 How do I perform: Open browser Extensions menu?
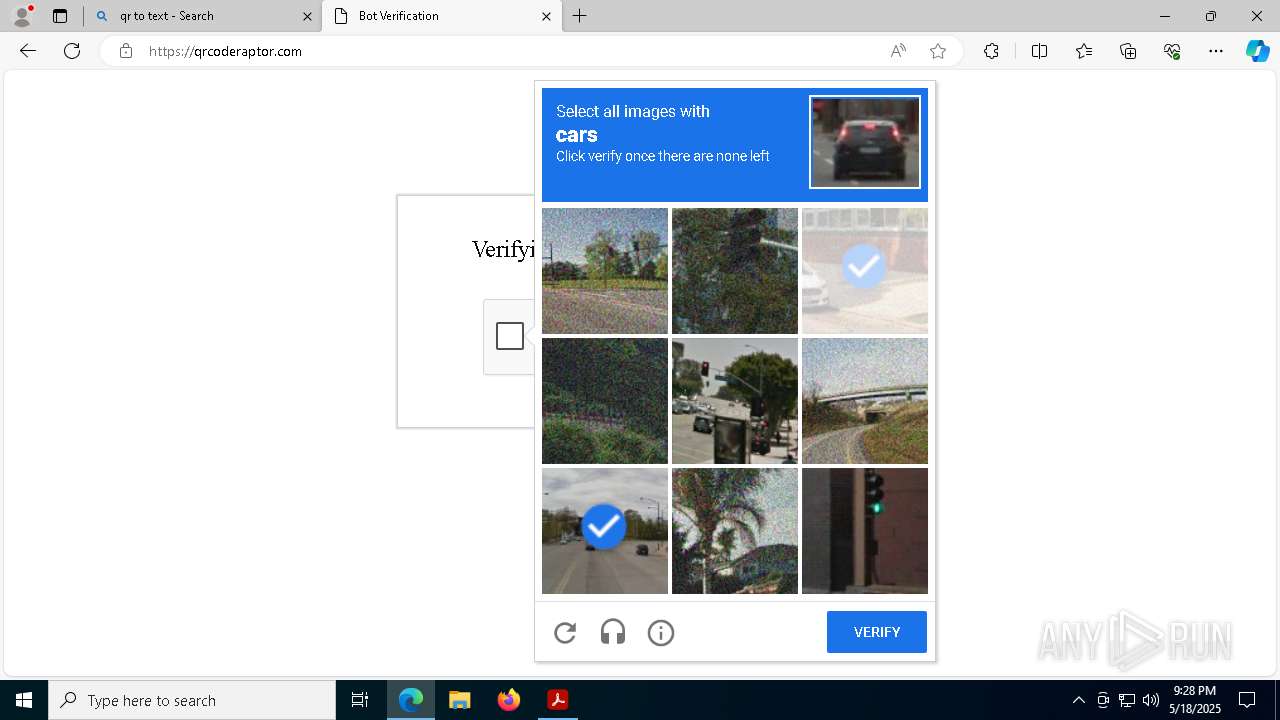click(991, 51)
